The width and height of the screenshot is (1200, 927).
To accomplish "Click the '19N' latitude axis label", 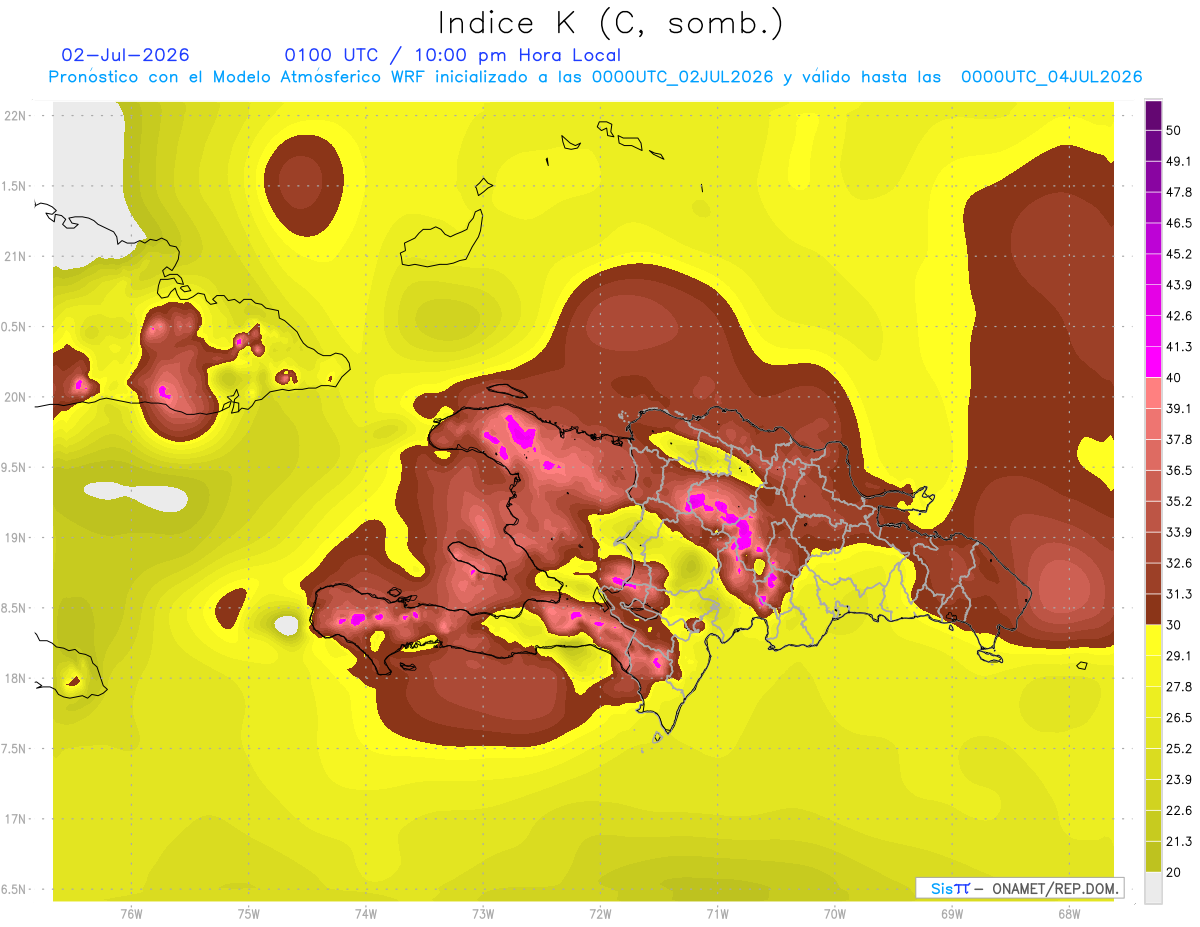I will click(x=16, y=539).
